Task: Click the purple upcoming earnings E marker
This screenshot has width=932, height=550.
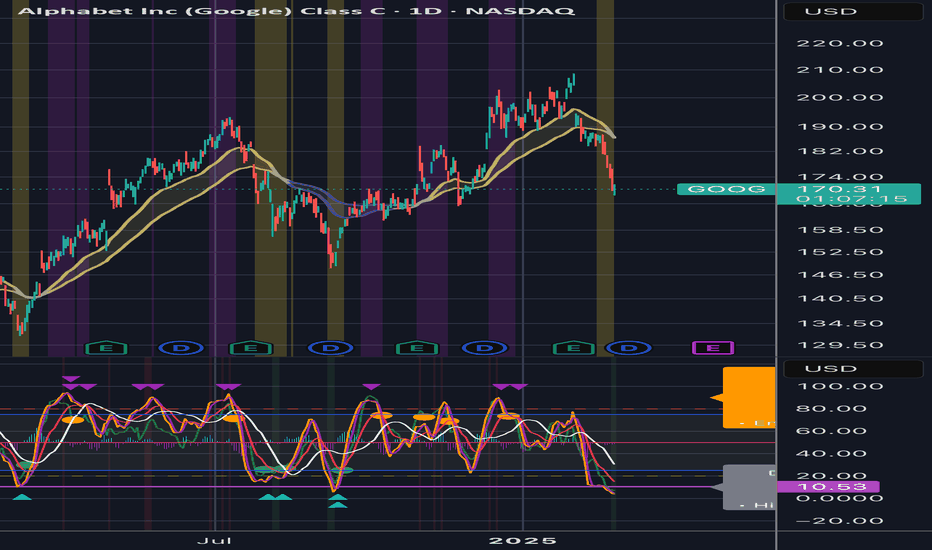Action: [713, 348]
